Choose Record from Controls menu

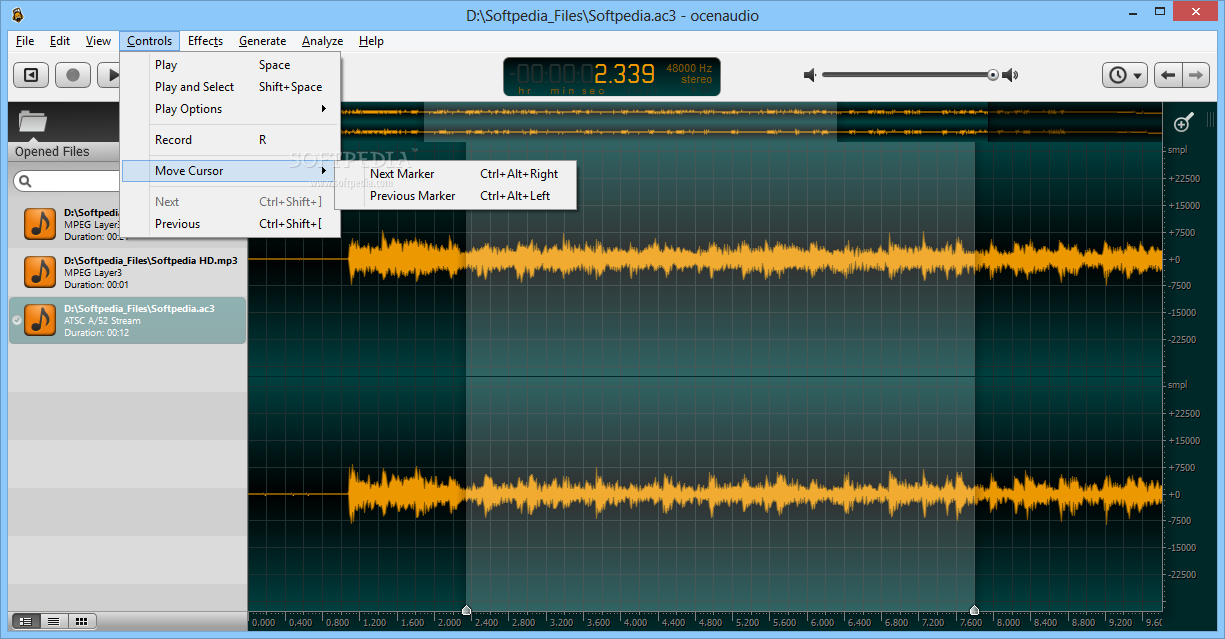point(231,140)
